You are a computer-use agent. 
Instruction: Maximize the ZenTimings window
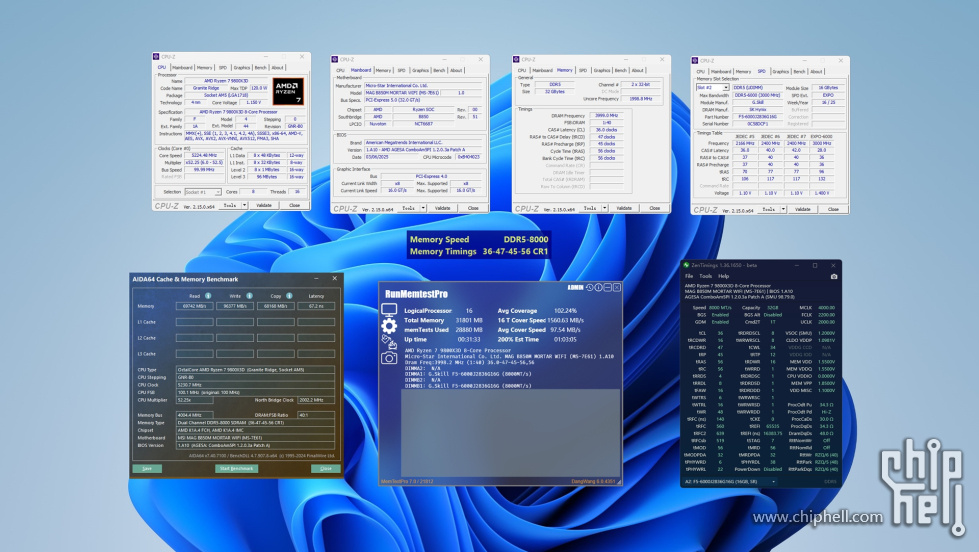(x=815, y=265)
